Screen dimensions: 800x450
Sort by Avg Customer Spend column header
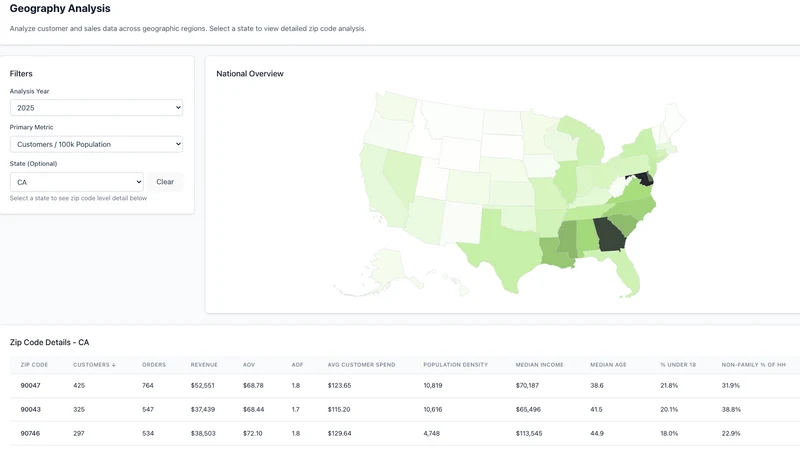coord(361,365)
